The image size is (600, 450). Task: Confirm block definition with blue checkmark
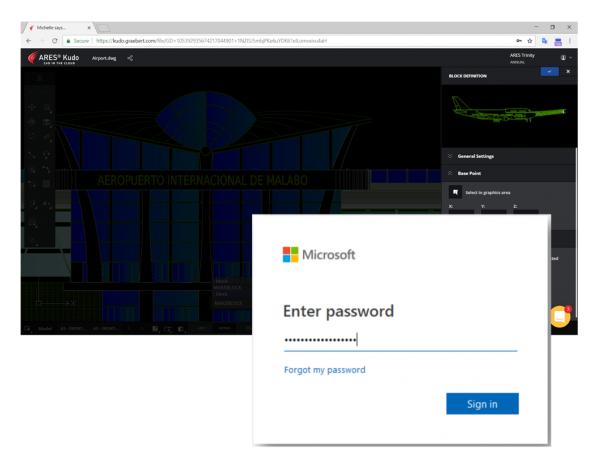pos(549,72)
